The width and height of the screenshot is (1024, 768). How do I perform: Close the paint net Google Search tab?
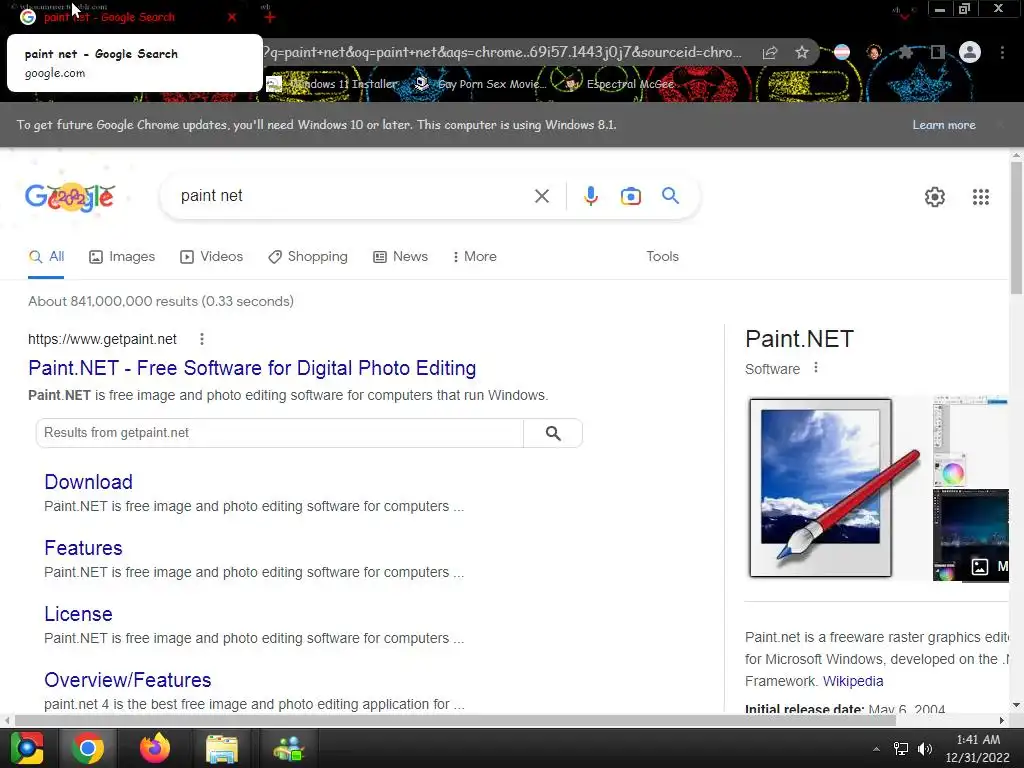point(232,17)
